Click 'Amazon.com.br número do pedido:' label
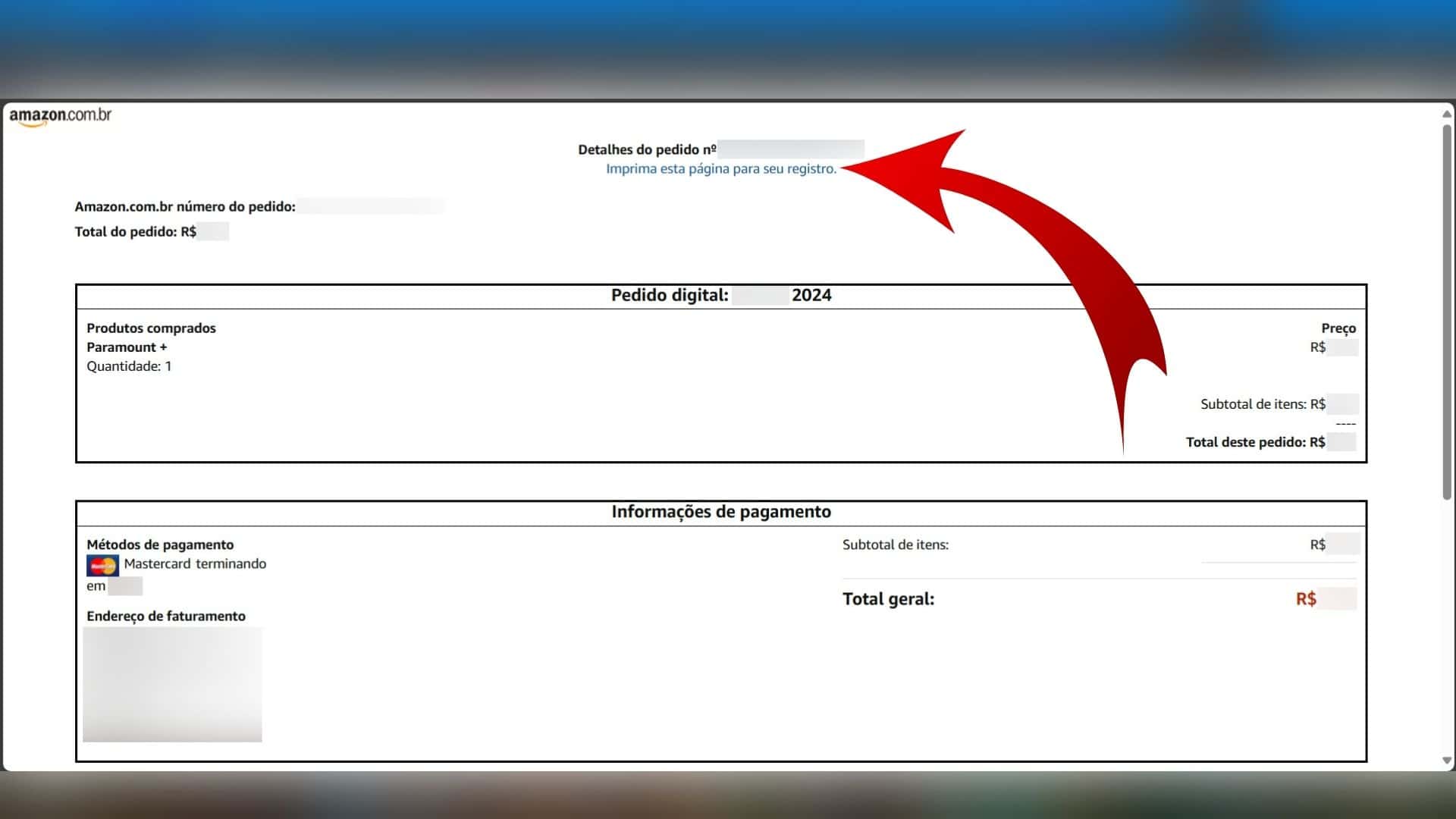The height and width of the screenshot is (819, 1456). click(185, 206)
